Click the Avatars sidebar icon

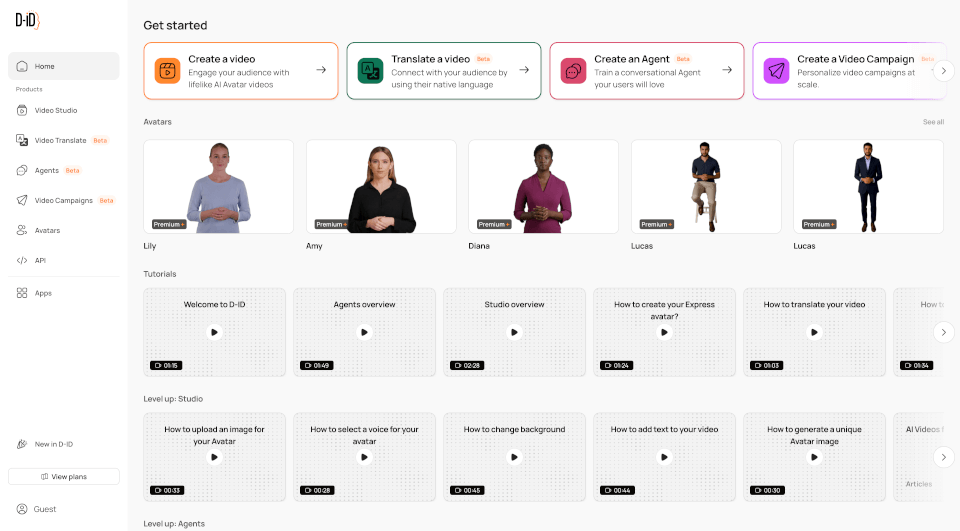(x=22, y=230)
